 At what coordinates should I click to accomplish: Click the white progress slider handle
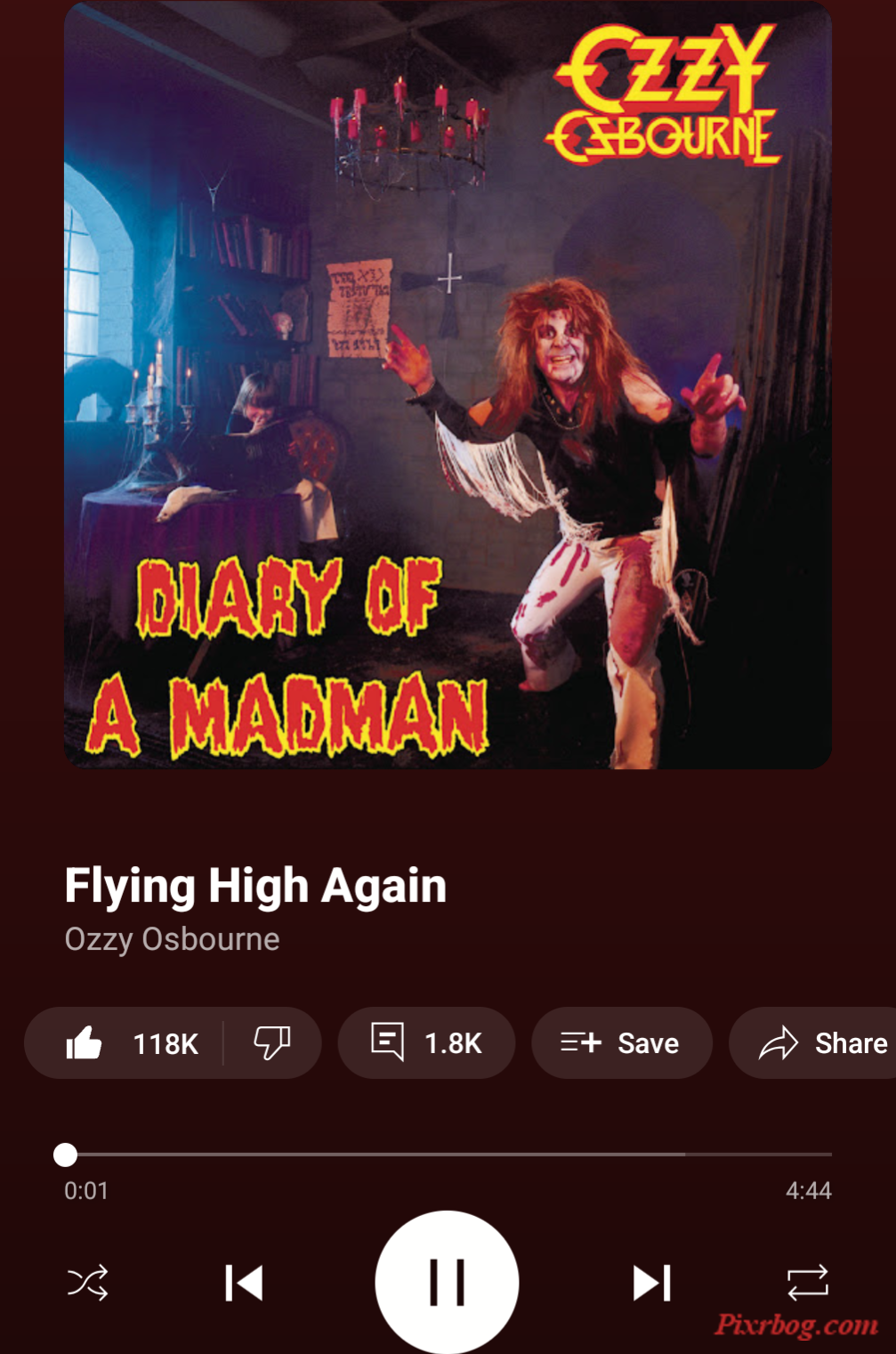pos(65,1155)
